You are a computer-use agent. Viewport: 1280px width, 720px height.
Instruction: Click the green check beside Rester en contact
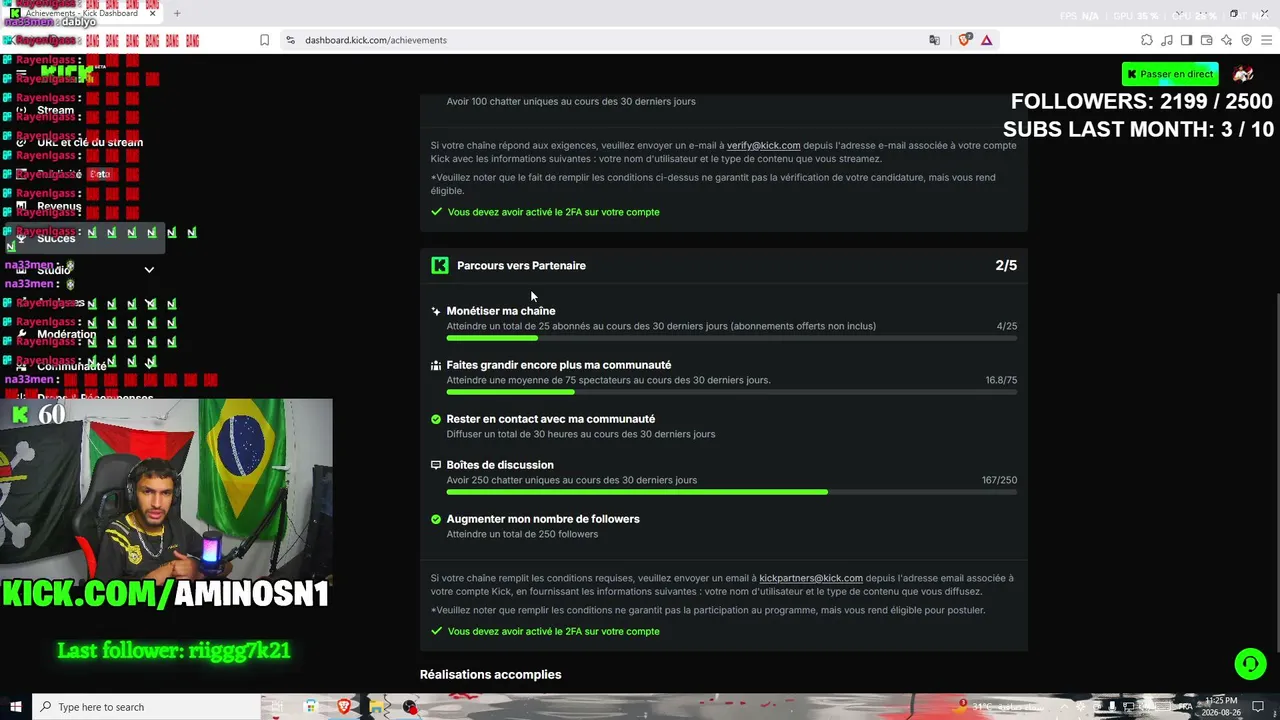click(x=436, y=419)
